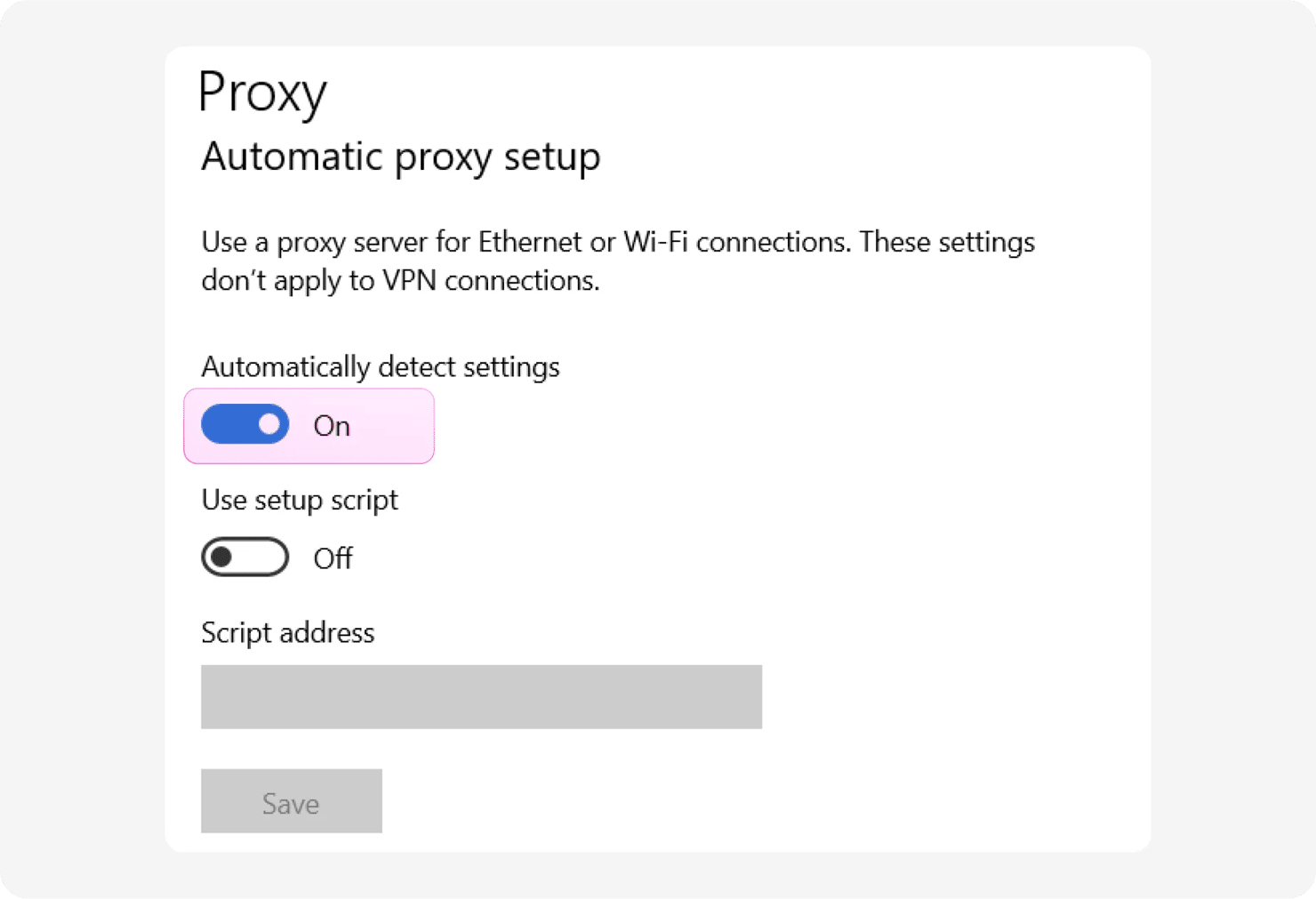Screen dimensions: 1316x899
Task: Click the "On" status label
Action: click(x=332, y=427)
